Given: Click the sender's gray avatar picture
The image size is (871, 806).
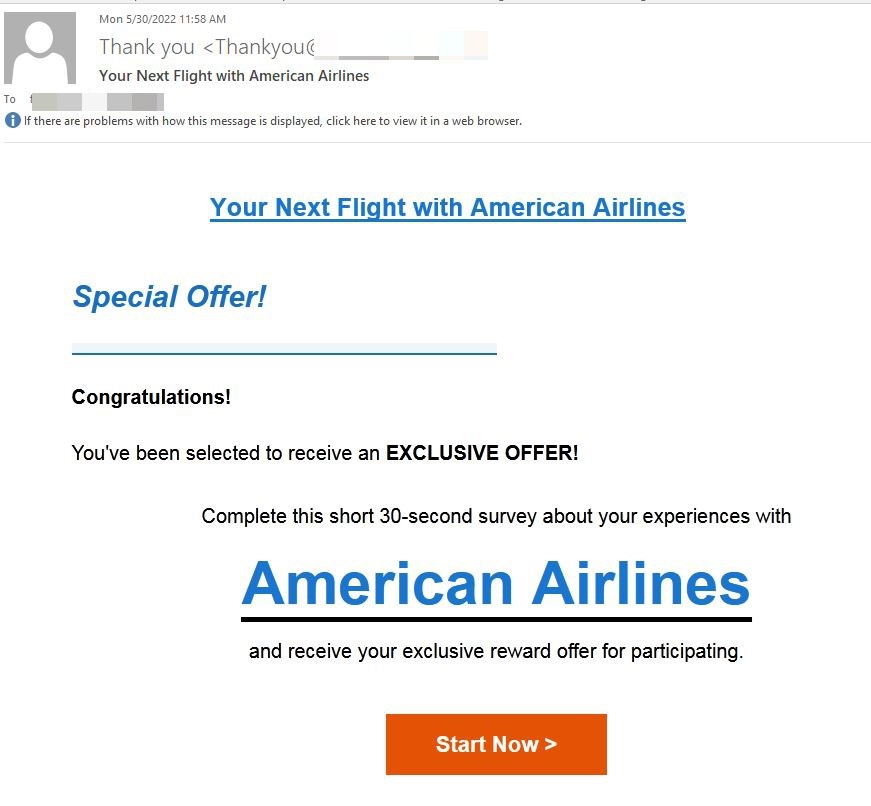Looking at the screenshot, I should pyautogui.click(x=40, y=48).
